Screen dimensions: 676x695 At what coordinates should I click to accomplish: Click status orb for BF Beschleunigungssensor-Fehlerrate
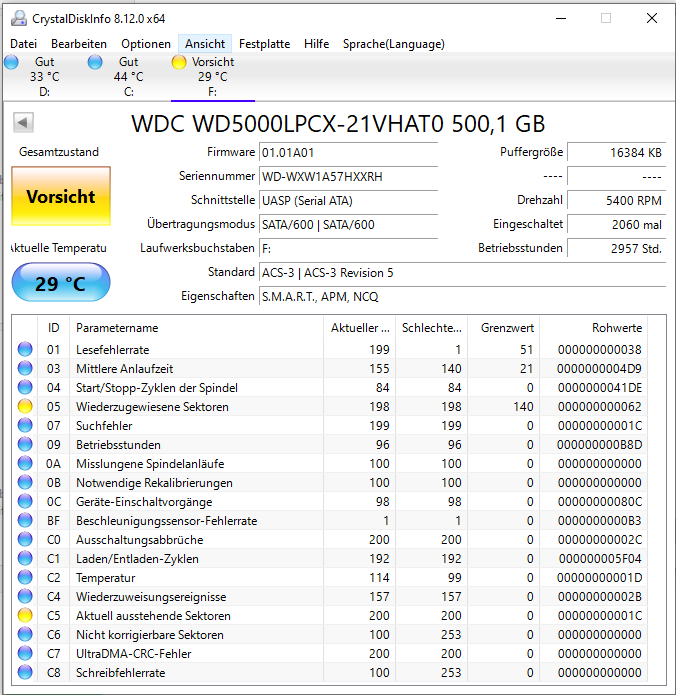point(25,520)
